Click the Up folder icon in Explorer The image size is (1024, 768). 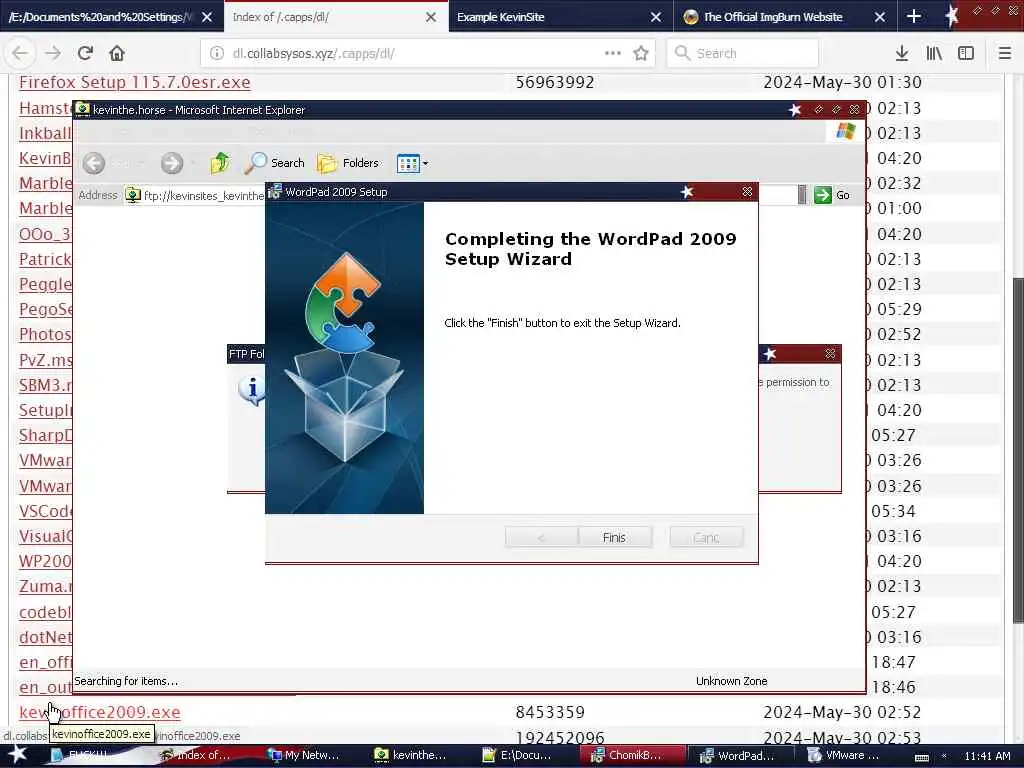(220, 163)
